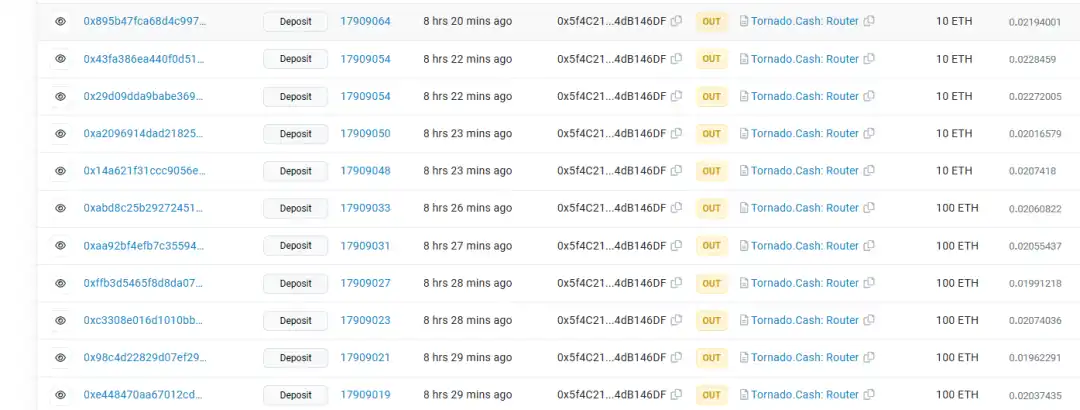This screenshot has height=410, width=1080.
Task: Copy the Tornado.Cash Router address in the 17909050 row
Action: click(x=869, y=134)
